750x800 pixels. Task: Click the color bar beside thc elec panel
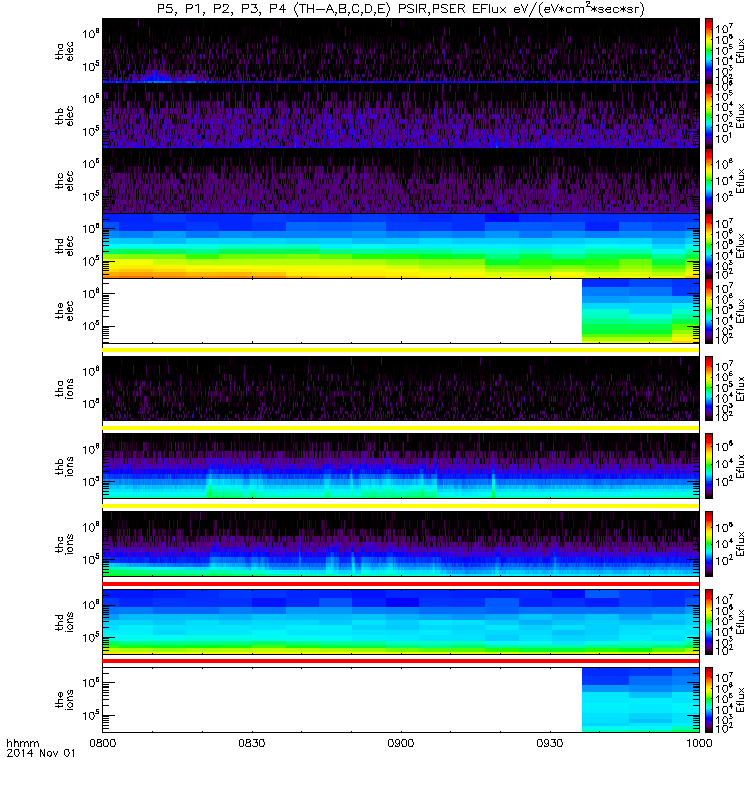click(x=709, y=181)
